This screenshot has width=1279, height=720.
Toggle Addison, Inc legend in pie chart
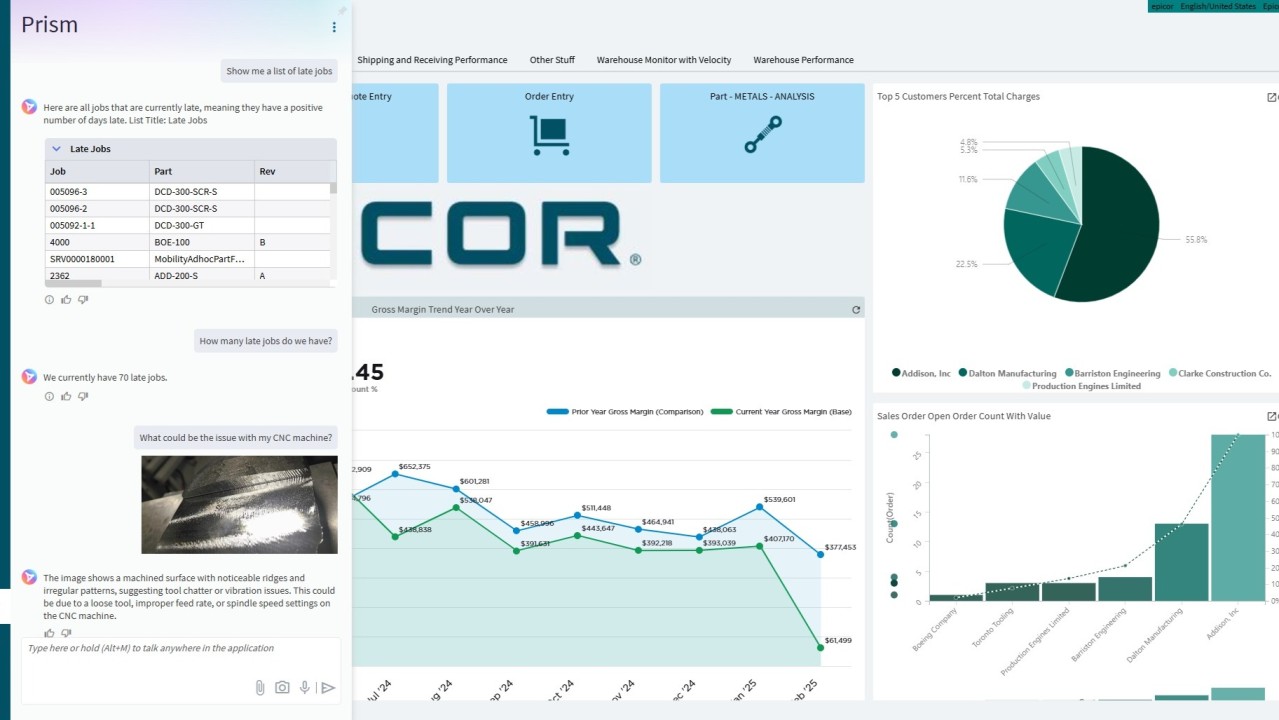pyautogui.click(x=921, y=373)
